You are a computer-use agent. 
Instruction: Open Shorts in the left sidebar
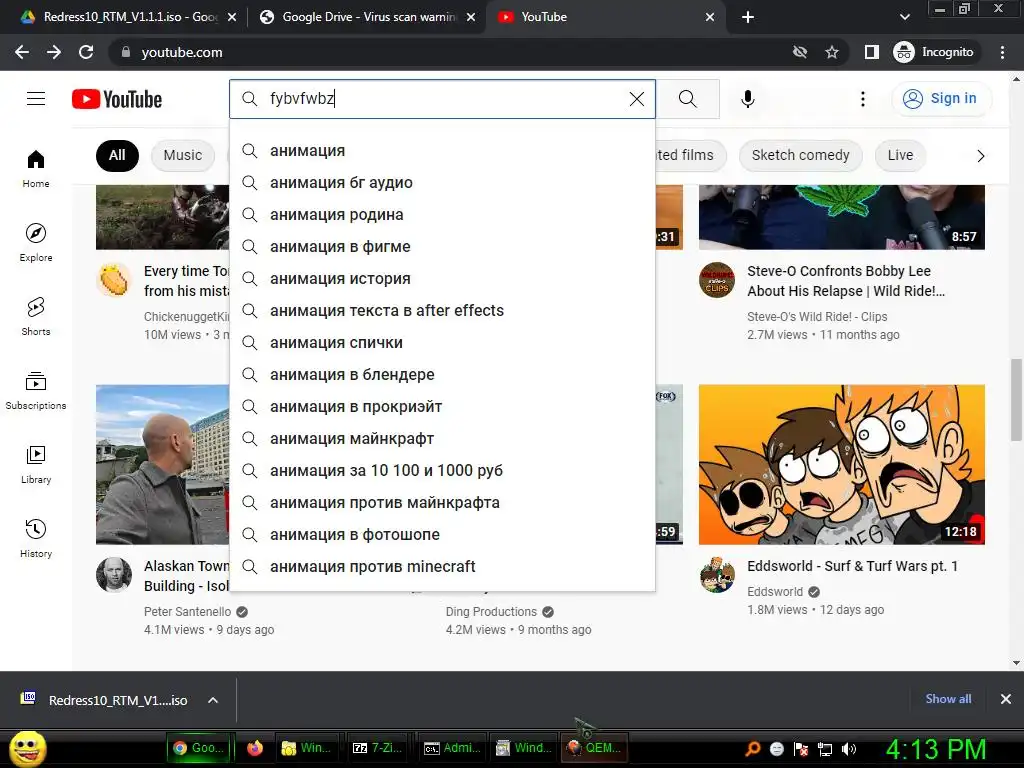click(x=36, y=317)
